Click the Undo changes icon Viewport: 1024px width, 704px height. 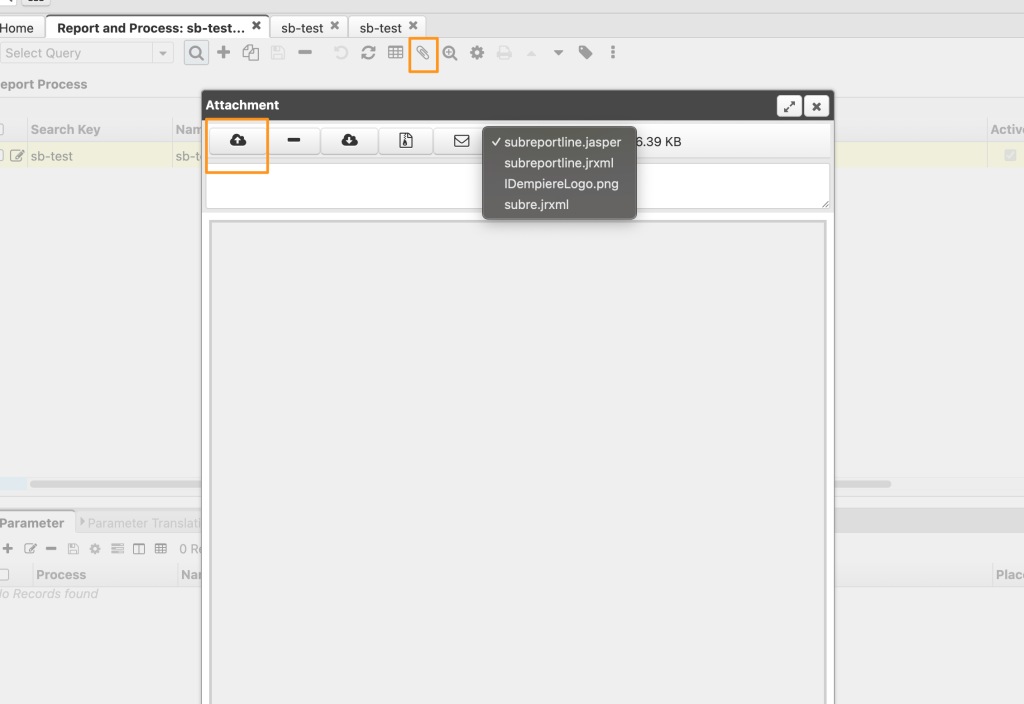tap(341, 52)
